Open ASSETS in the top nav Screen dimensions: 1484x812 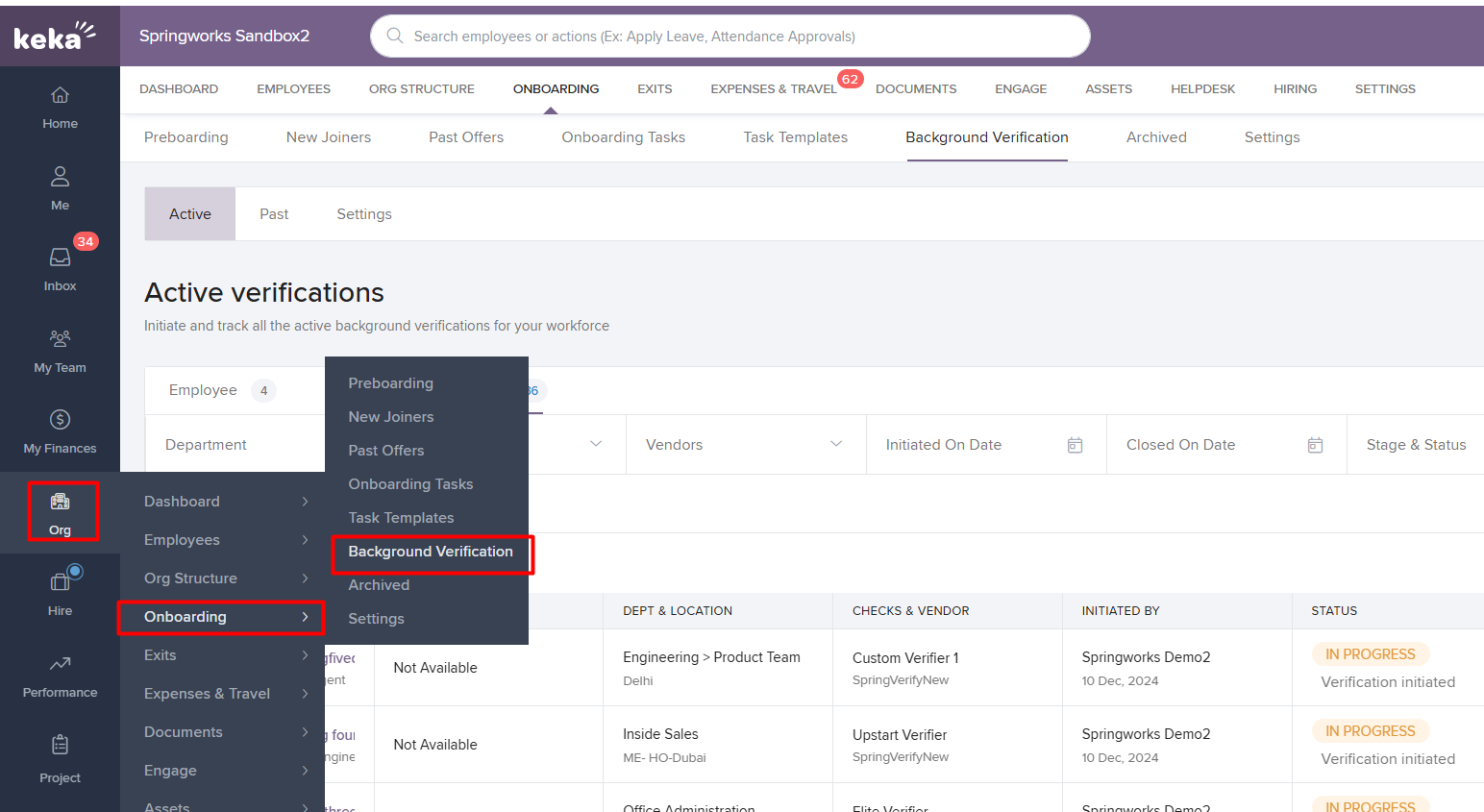1108,88
